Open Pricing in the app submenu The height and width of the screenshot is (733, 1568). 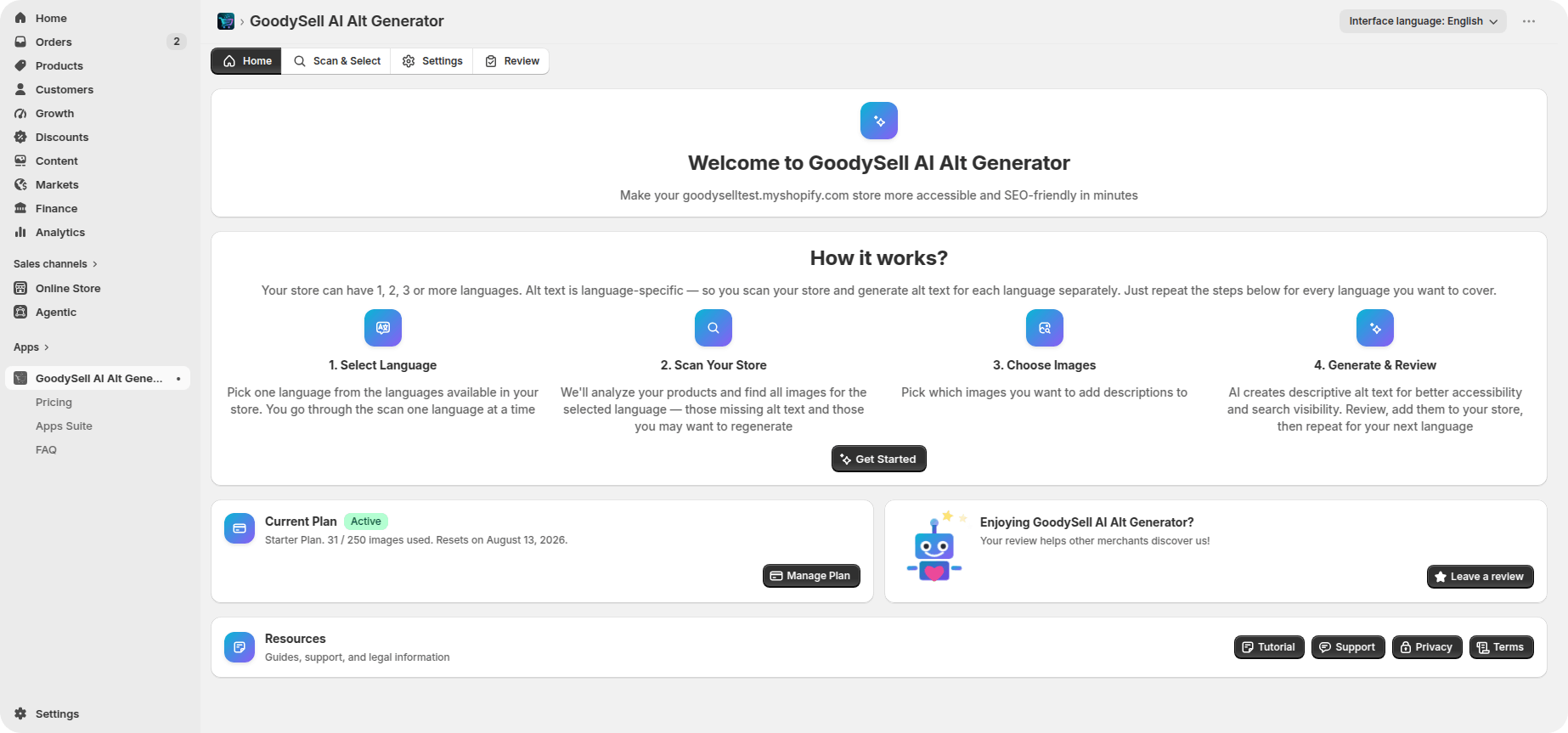(54, 403)
